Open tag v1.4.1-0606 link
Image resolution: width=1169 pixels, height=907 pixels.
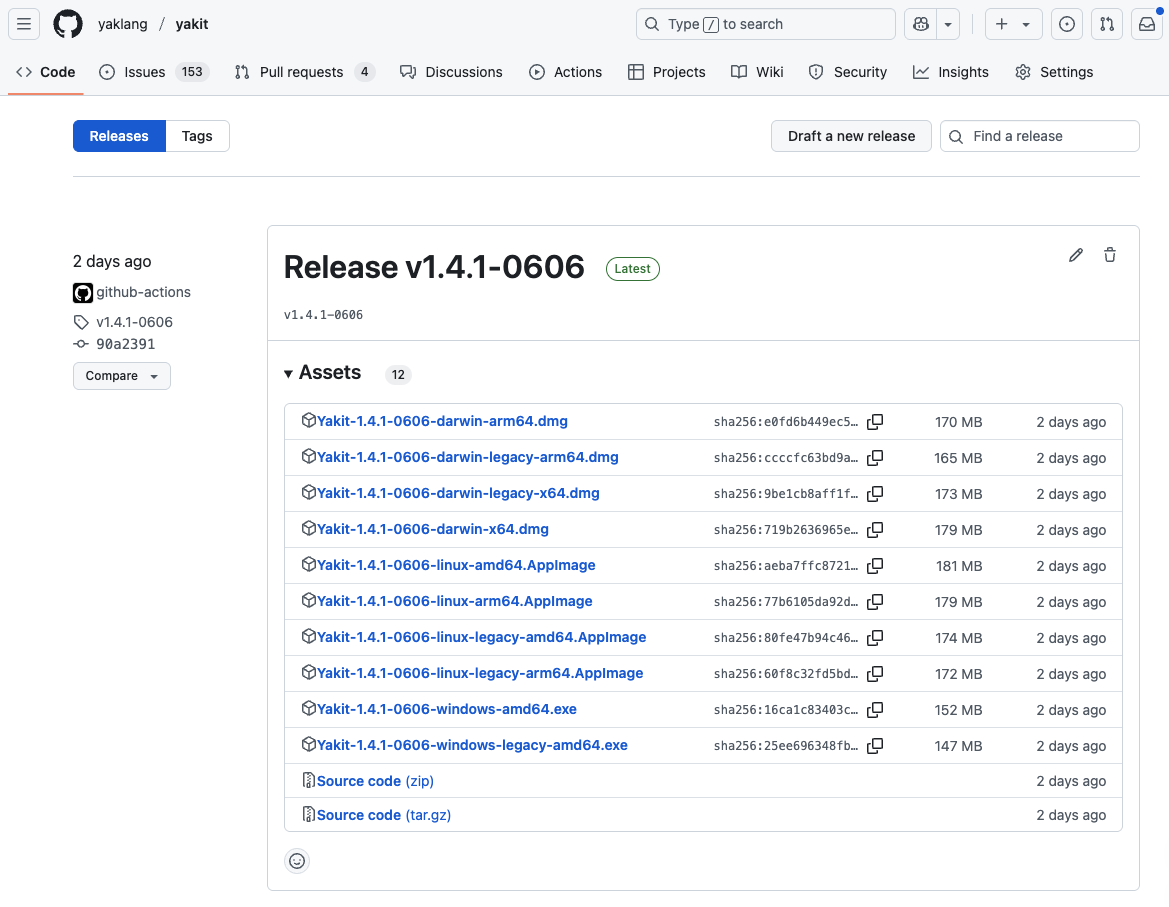[x=134, y=322]
